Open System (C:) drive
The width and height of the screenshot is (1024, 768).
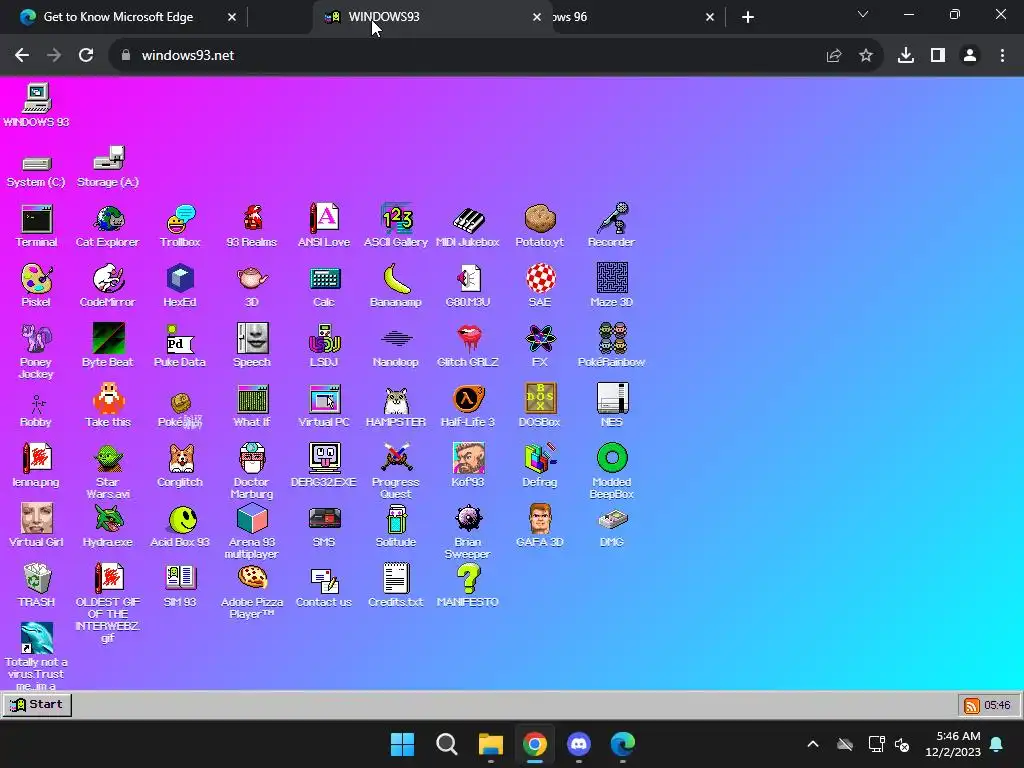(x=36, y=172)
